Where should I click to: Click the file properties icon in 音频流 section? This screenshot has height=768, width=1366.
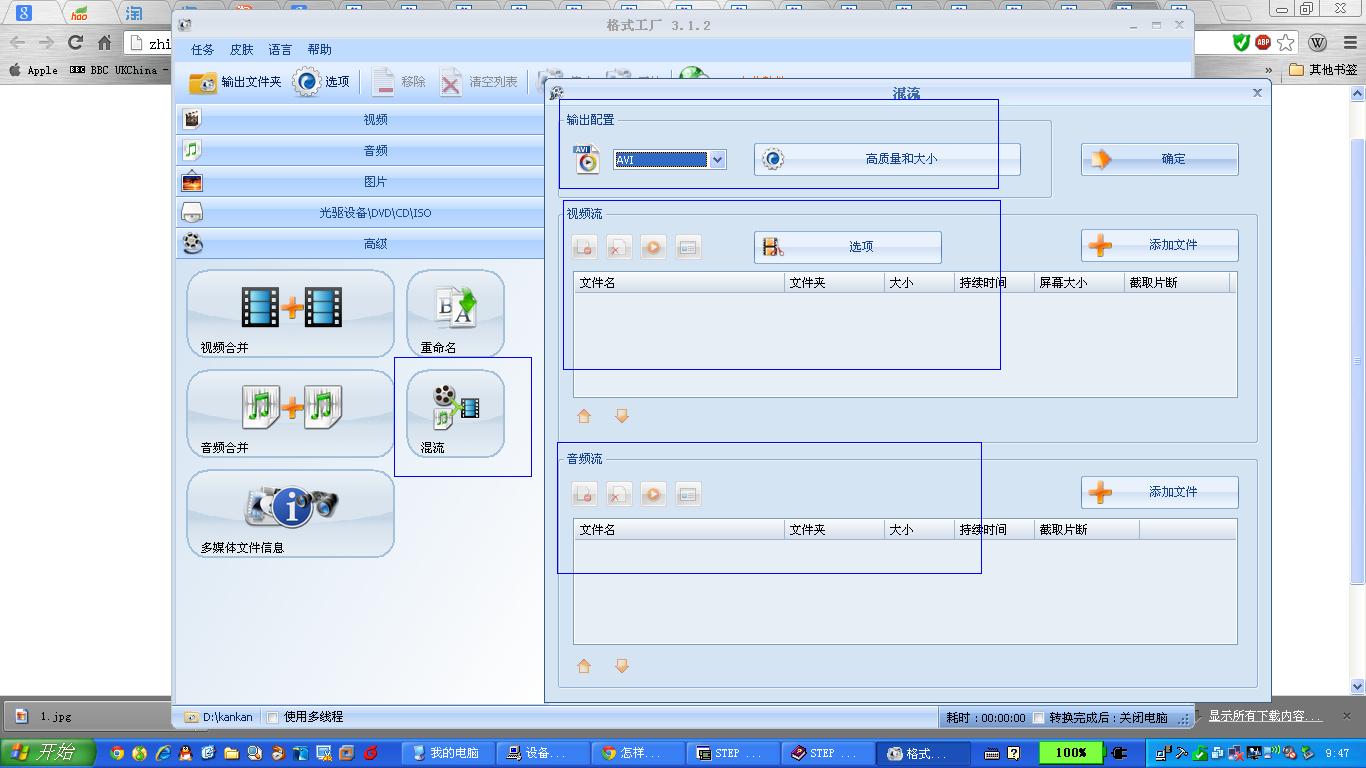688,493
